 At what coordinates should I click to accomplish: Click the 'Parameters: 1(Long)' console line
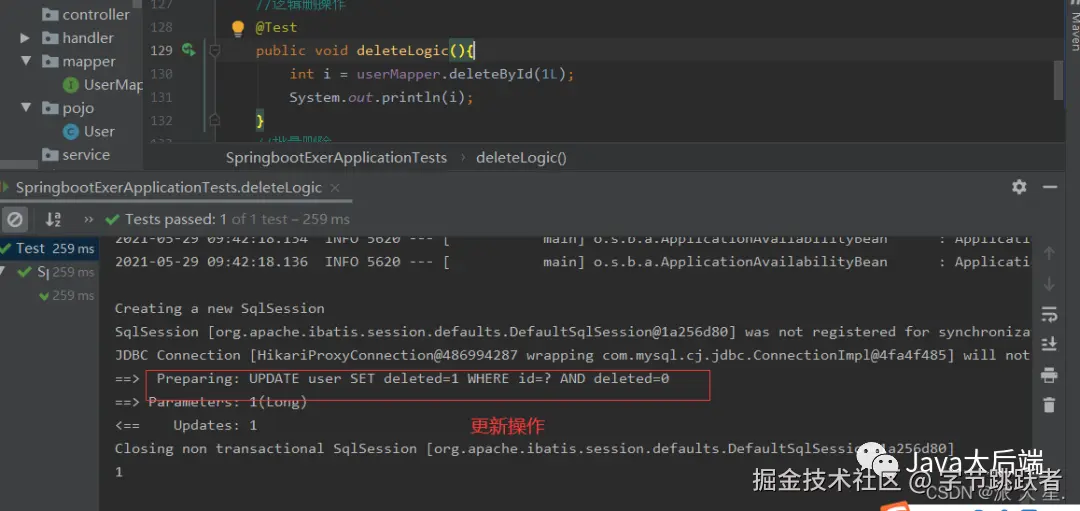tap(211, 402)
